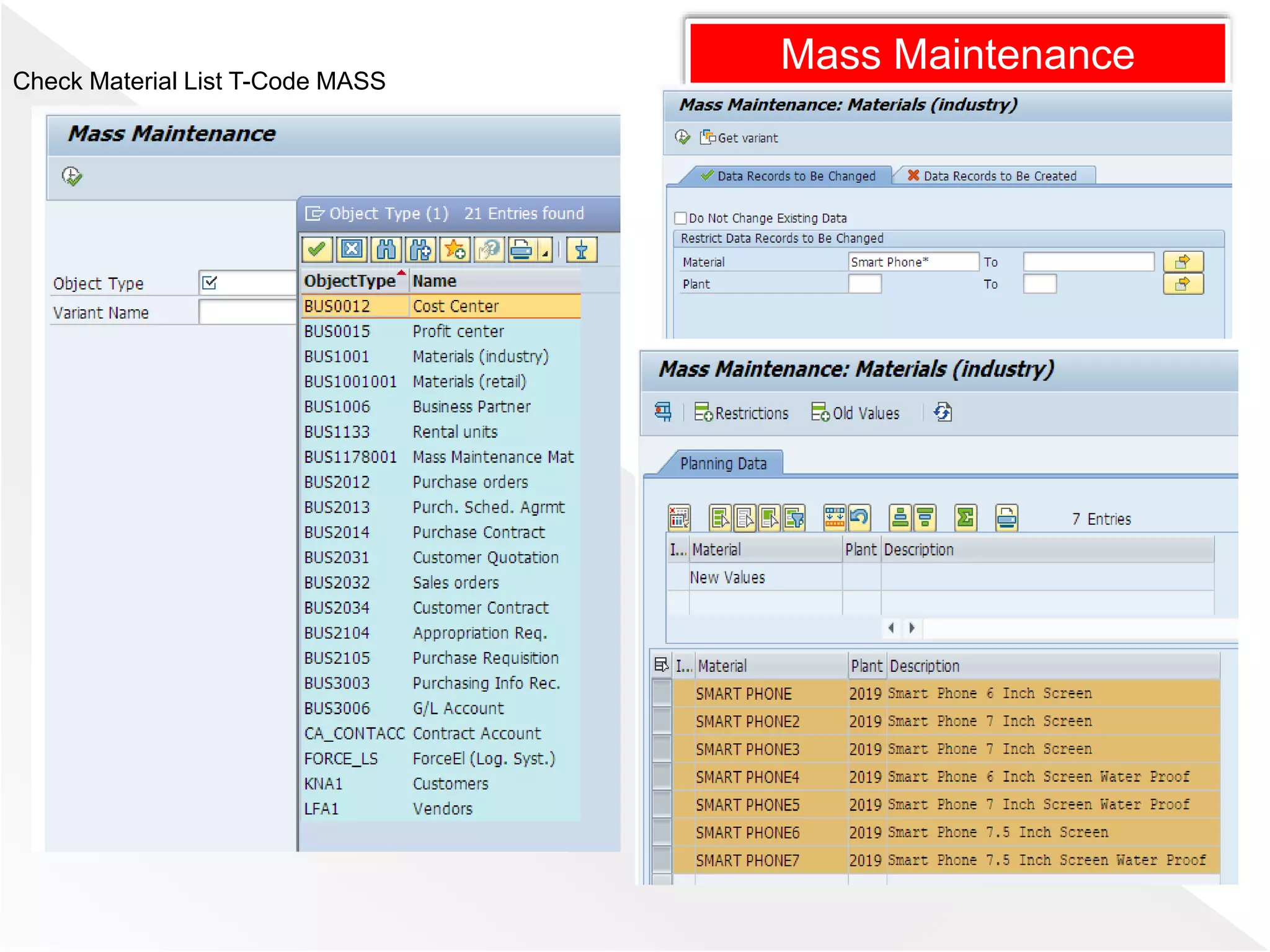
Task: Select row selector for SMART PHONE4
Action: click(x=662, y=777)
